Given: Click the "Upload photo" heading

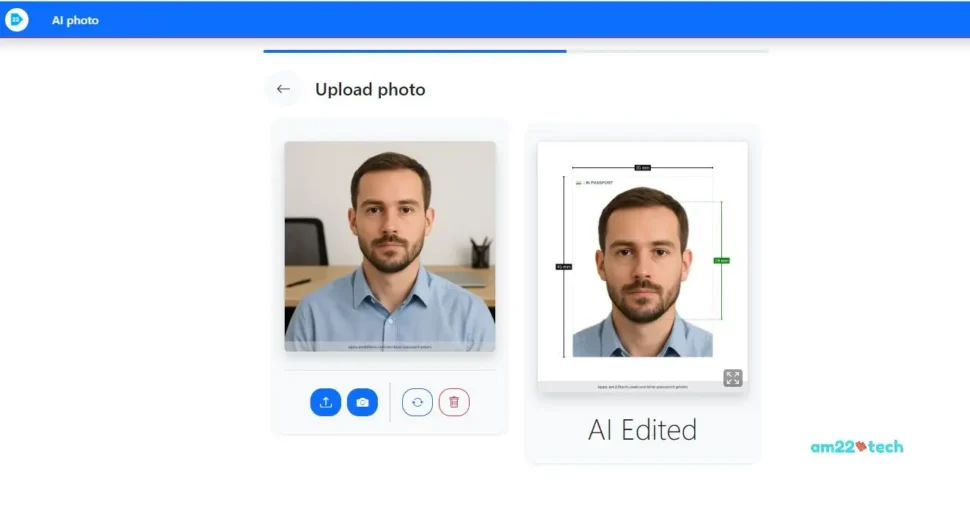Looking at the screenshot, I should [370, 90].
